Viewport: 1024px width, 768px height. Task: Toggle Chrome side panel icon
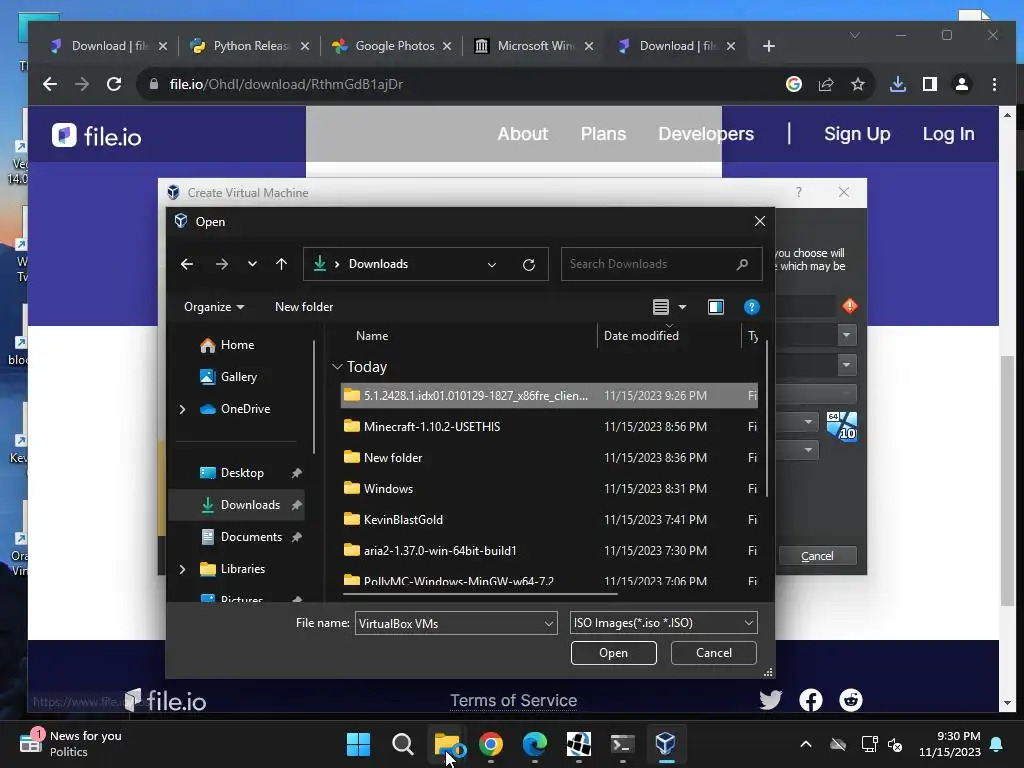click(930, 84)
